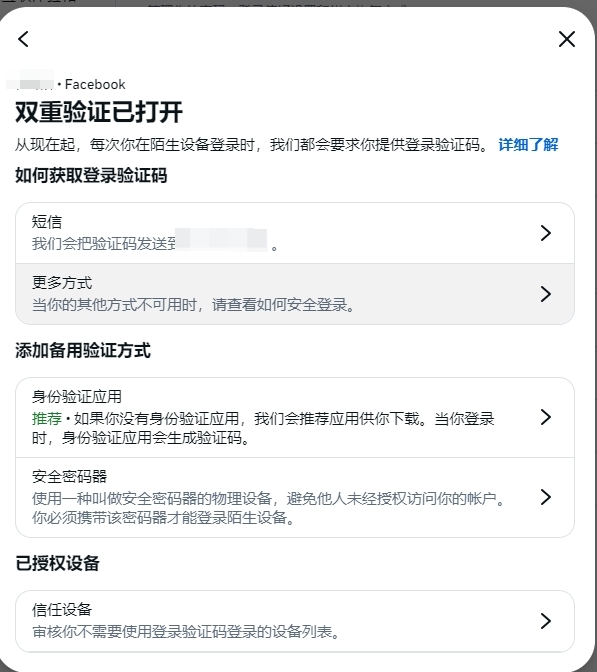Screen dimensions: 597x672
Task: Expand the chevron beside 短信
Action: [x=546, y=233]
